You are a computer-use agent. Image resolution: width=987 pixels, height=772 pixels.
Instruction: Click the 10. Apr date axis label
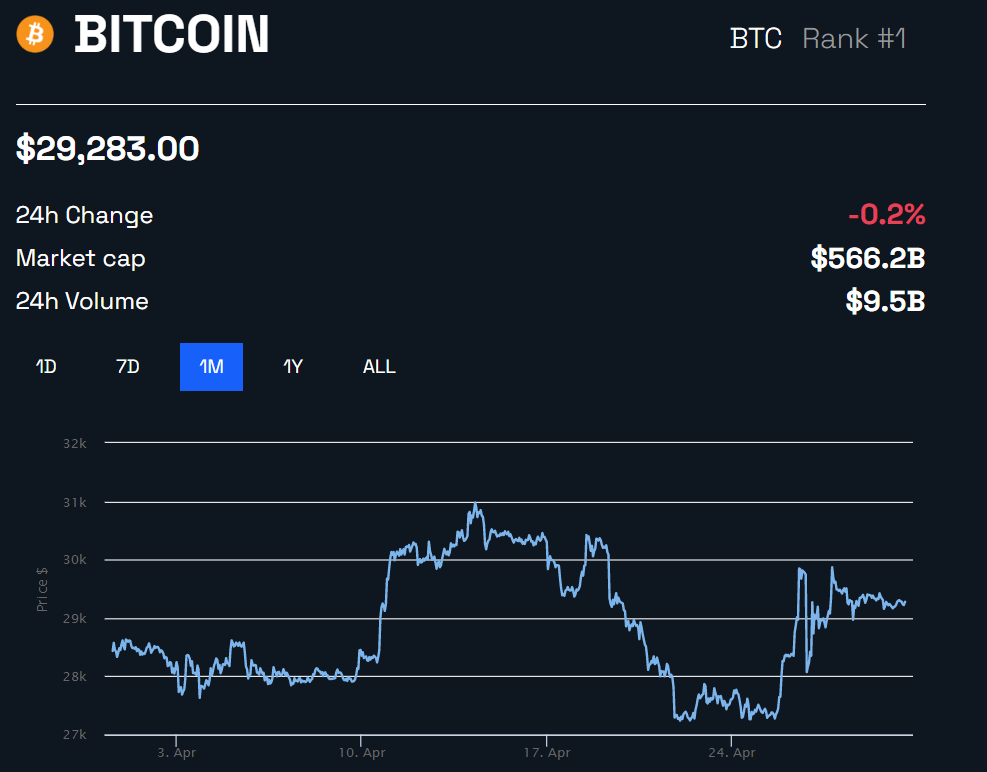coord(362,752)
